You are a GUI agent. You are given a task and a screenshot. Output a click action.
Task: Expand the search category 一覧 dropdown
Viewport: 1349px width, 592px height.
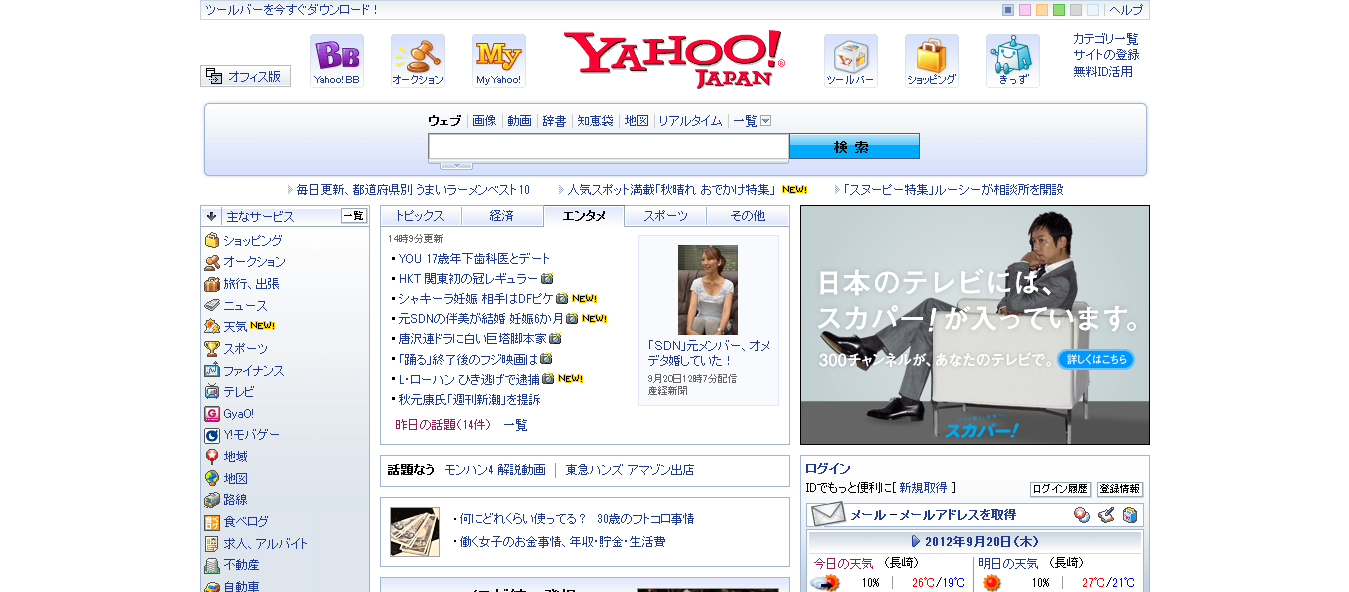(x=766, y=121)
